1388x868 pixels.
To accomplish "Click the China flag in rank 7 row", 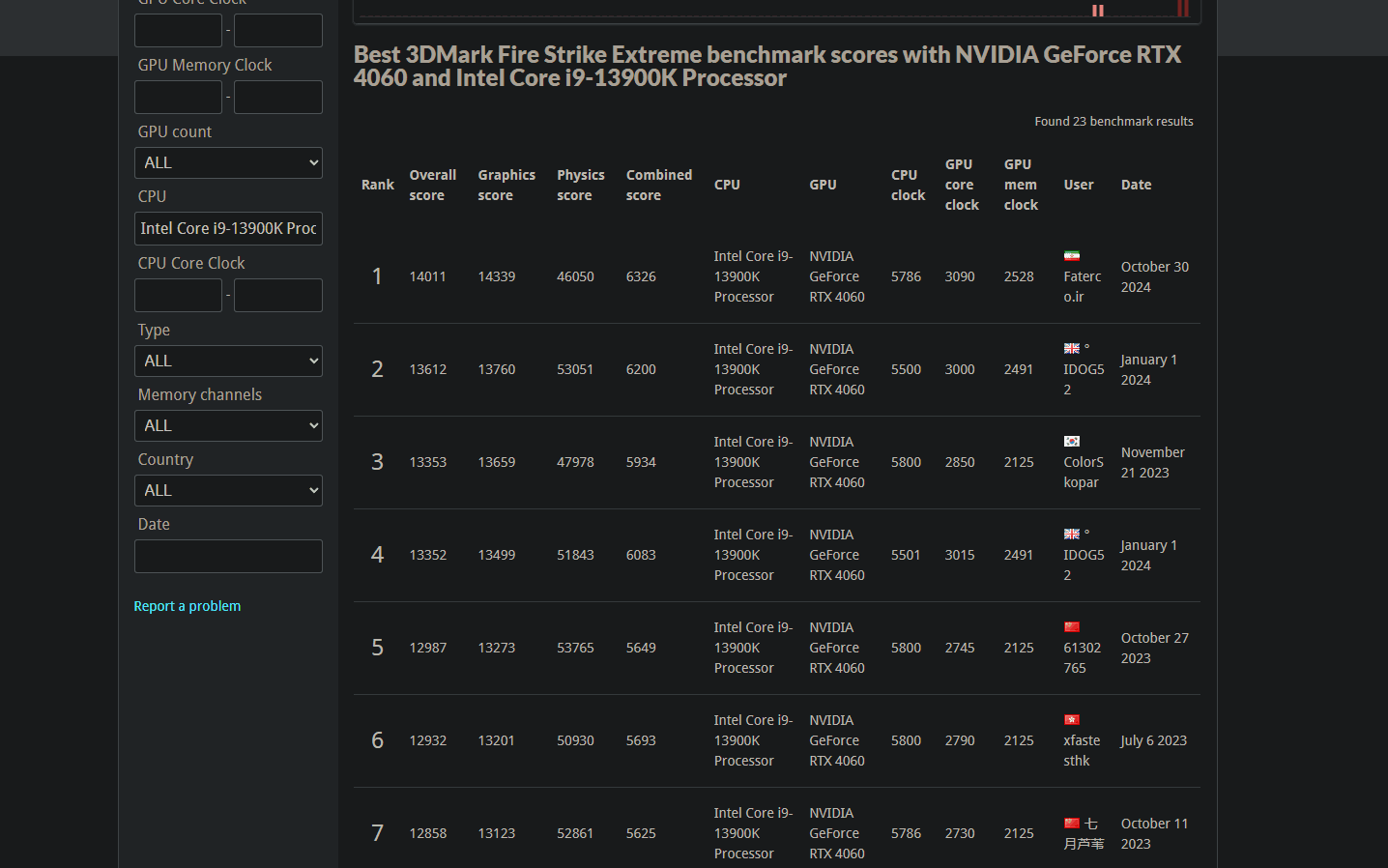I will [1071, 824].
